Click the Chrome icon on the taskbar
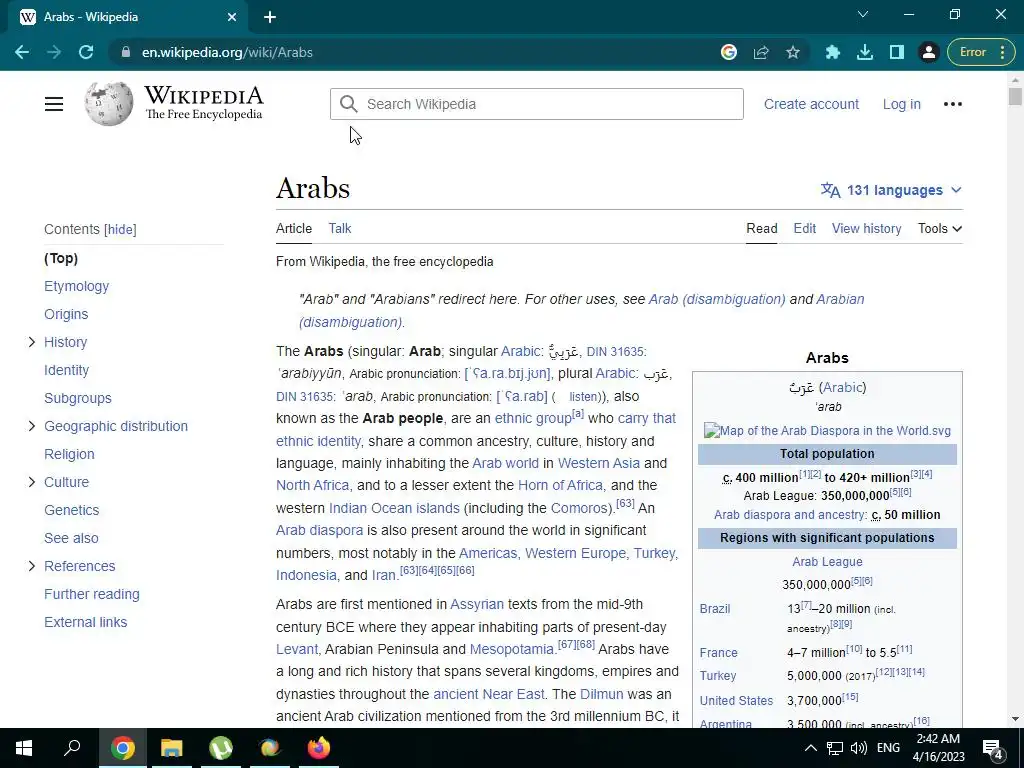The image size is (1024, 768). tap(123, 748)
